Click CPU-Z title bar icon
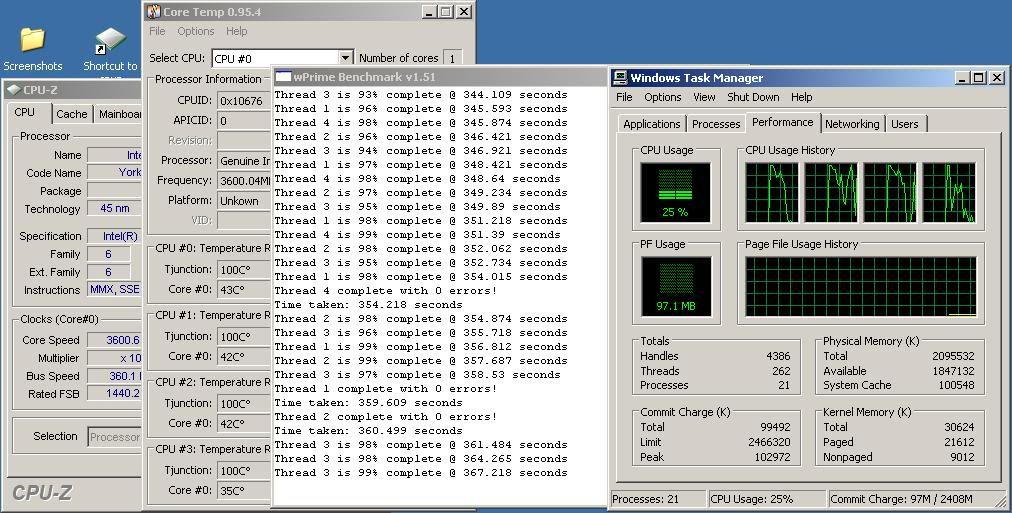The width and height of the screenshot is (1012, 513). pyautogui.click(x=13, y=90)
